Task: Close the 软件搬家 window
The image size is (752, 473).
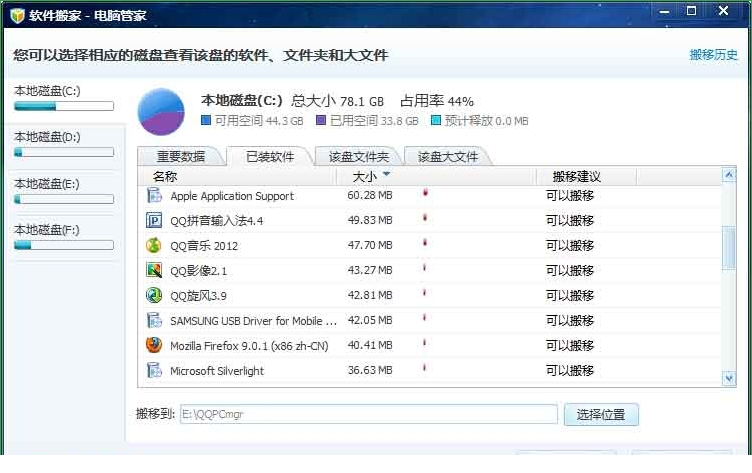Action: tap(723, 11)
